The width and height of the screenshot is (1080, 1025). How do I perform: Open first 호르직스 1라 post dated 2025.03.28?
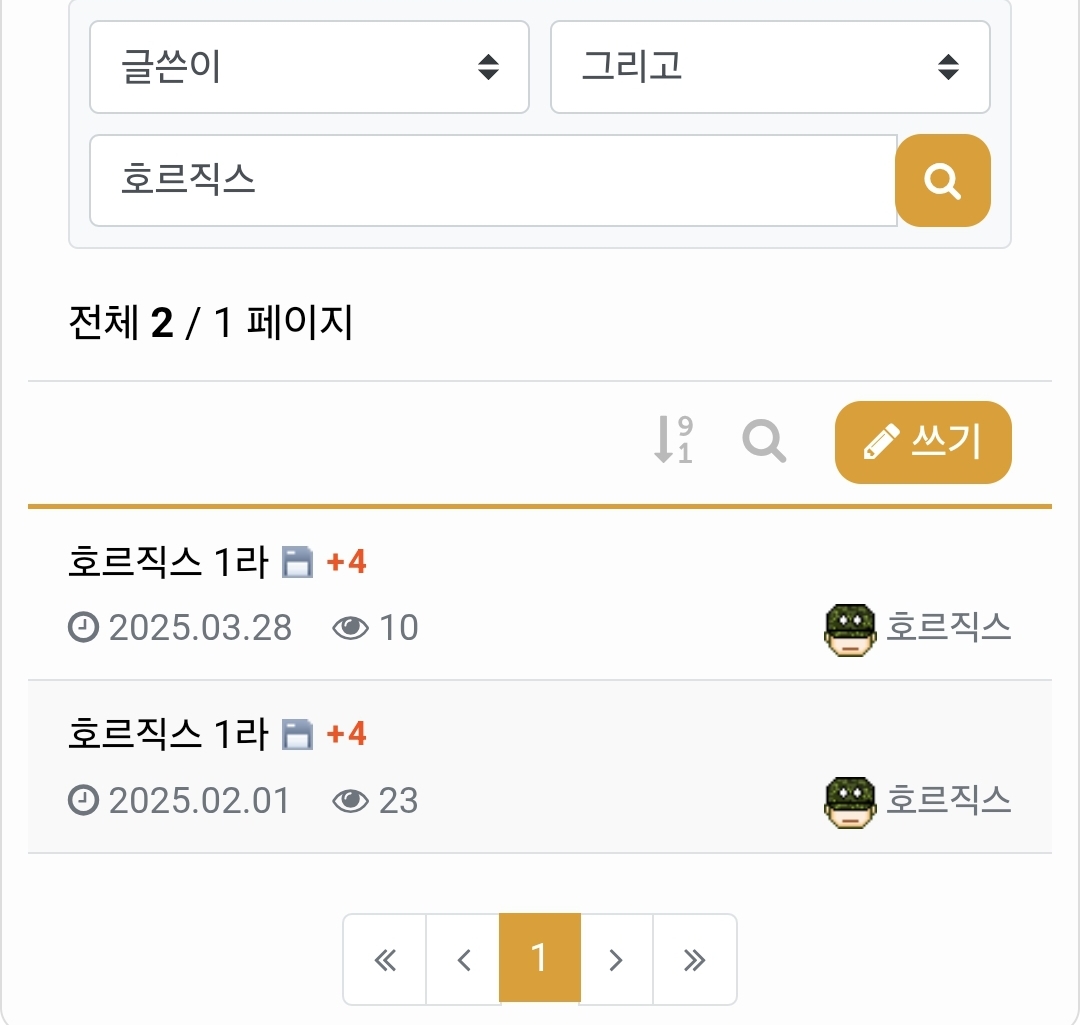tap(167, 562)
